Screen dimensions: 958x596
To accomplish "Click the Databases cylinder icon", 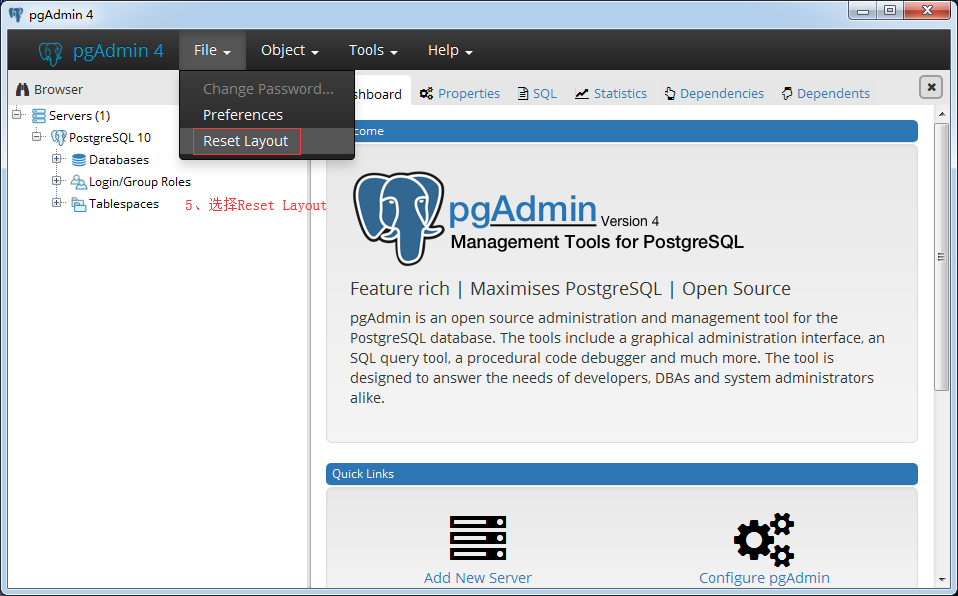I will (79, 160).
